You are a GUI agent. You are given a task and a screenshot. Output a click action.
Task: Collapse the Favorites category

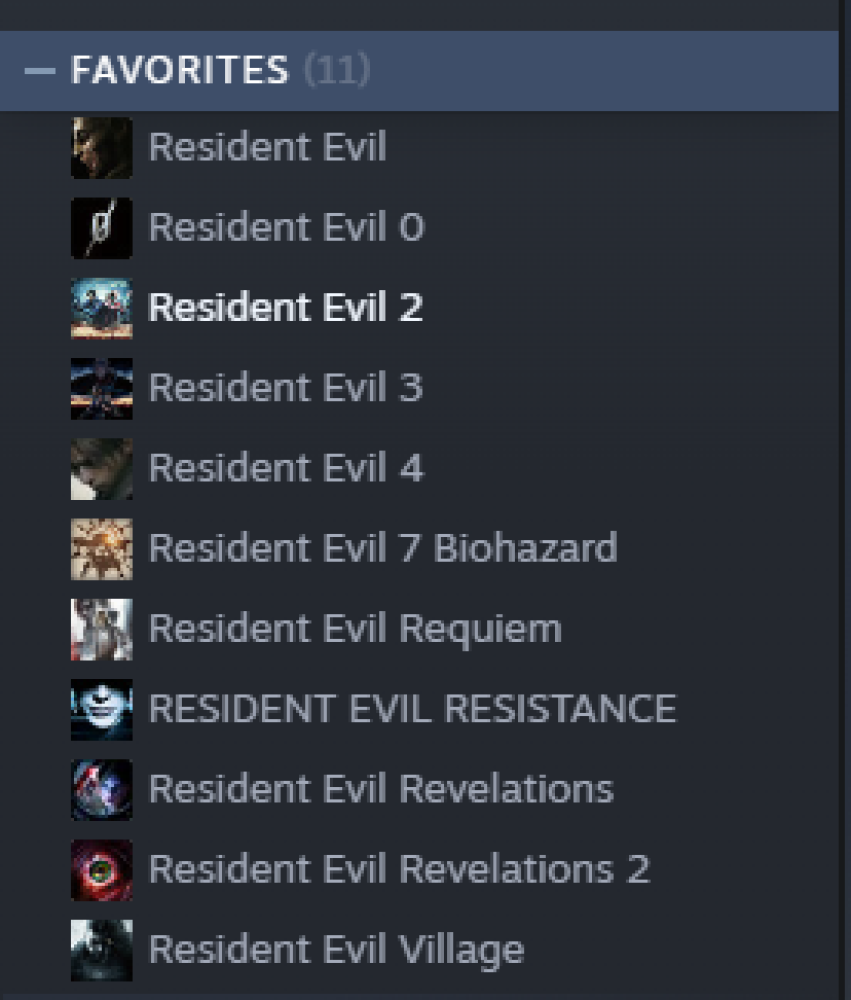coord(40,70)
